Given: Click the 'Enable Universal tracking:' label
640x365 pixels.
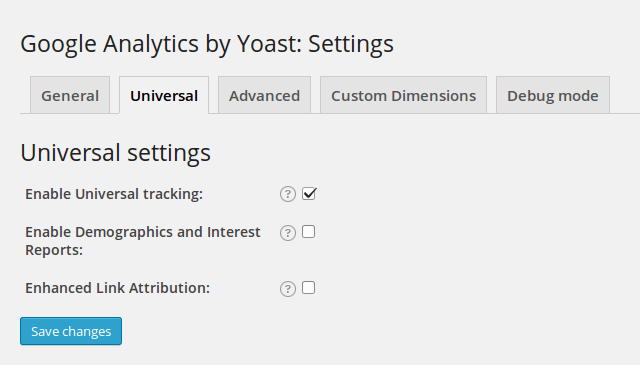Looking at the screenshot, I should click(114, 194).
